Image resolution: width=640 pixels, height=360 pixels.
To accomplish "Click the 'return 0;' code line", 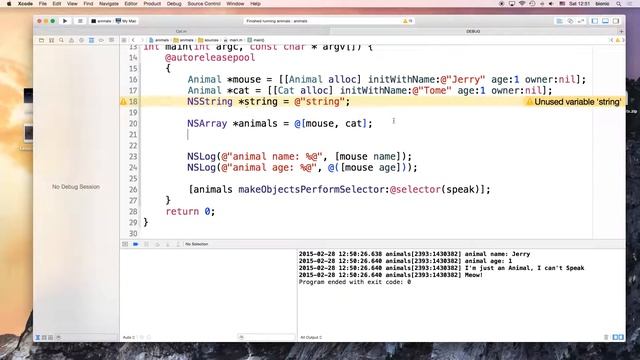I will [x=190, y=211].
